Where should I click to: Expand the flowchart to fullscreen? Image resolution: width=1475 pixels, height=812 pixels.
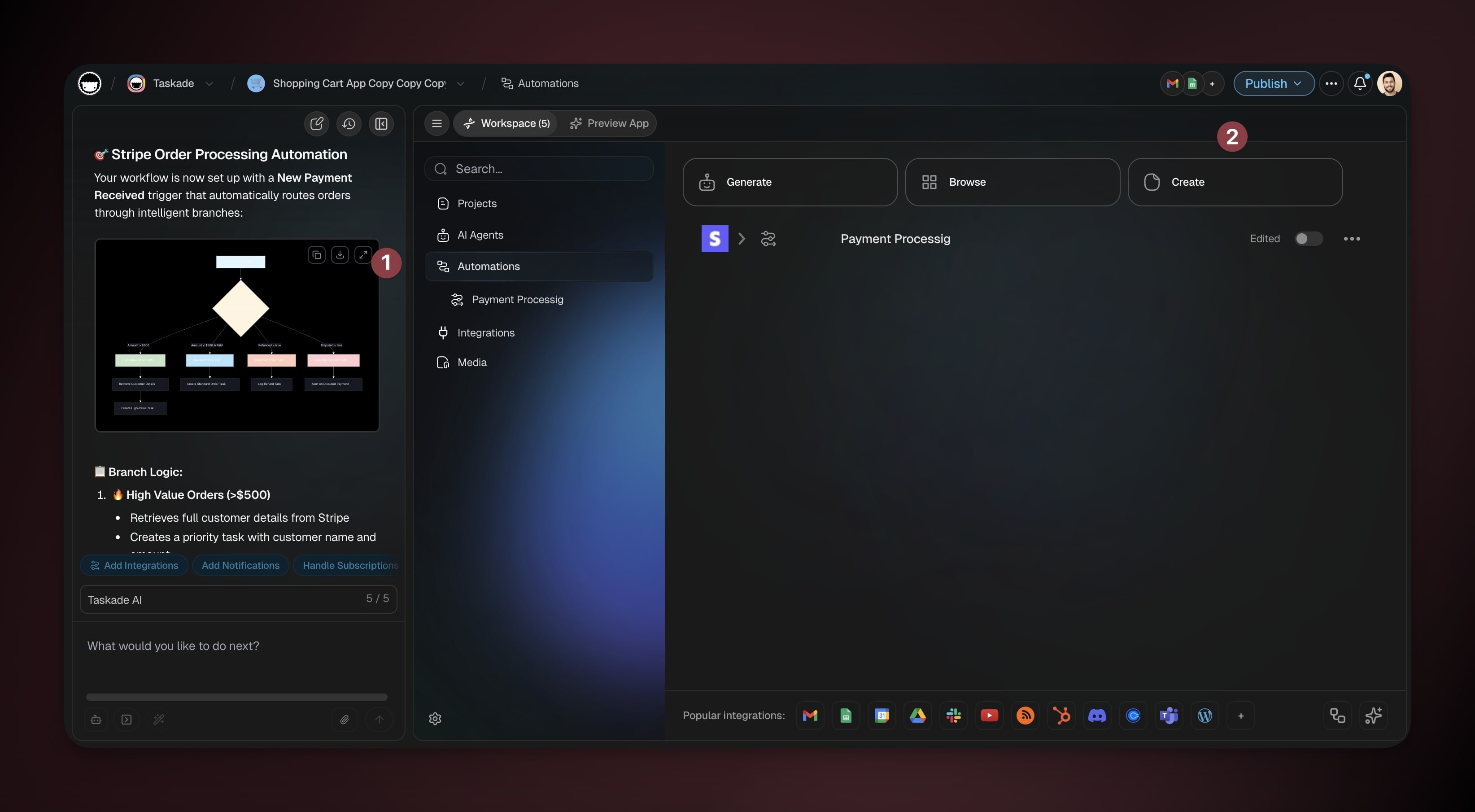click(363, 255)
